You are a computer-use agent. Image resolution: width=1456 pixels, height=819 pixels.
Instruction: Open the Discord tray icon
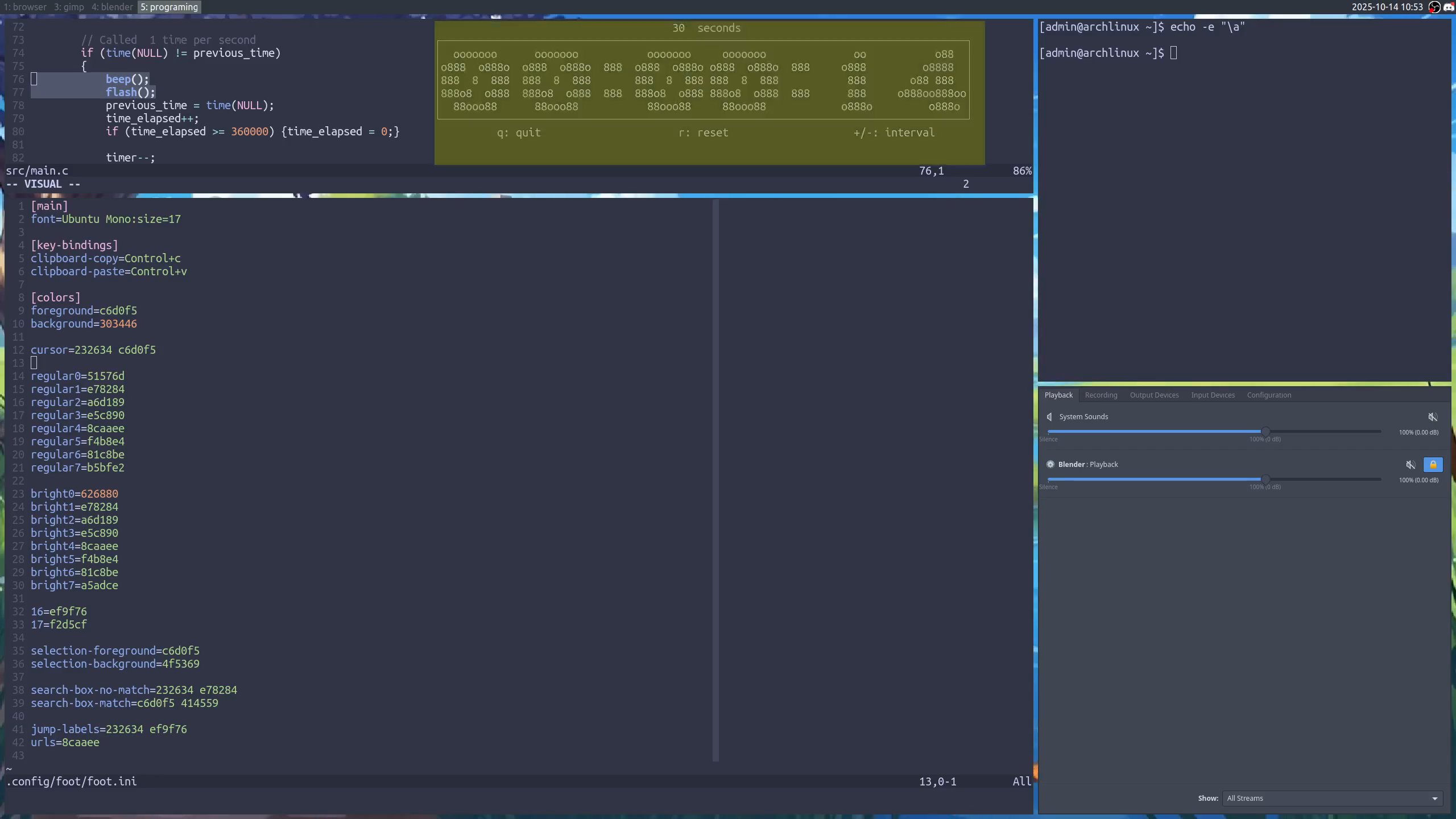tap(1449, 7)
